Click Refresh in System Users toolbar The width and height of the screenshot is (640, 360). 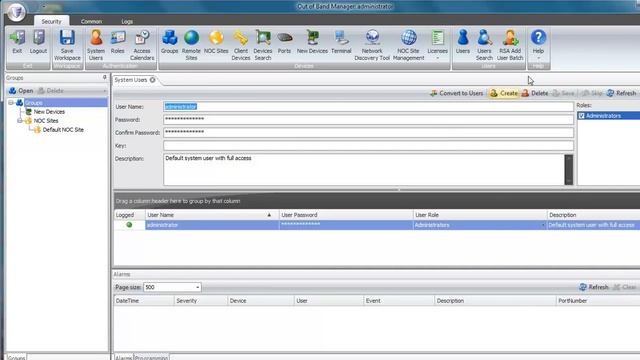point(621,93)
